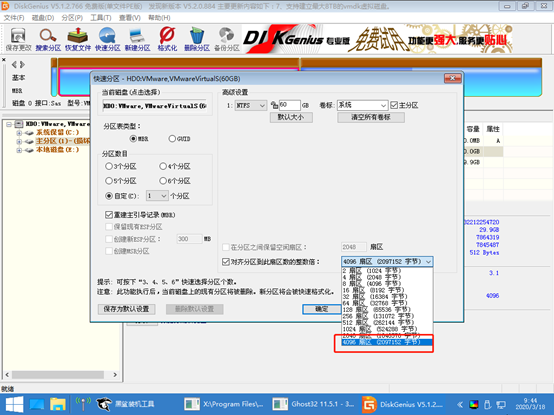The width and height of the screenshot is (554, 415).
Task: Click the 保存更改 toolbar icon
Action: coord(18,39)
